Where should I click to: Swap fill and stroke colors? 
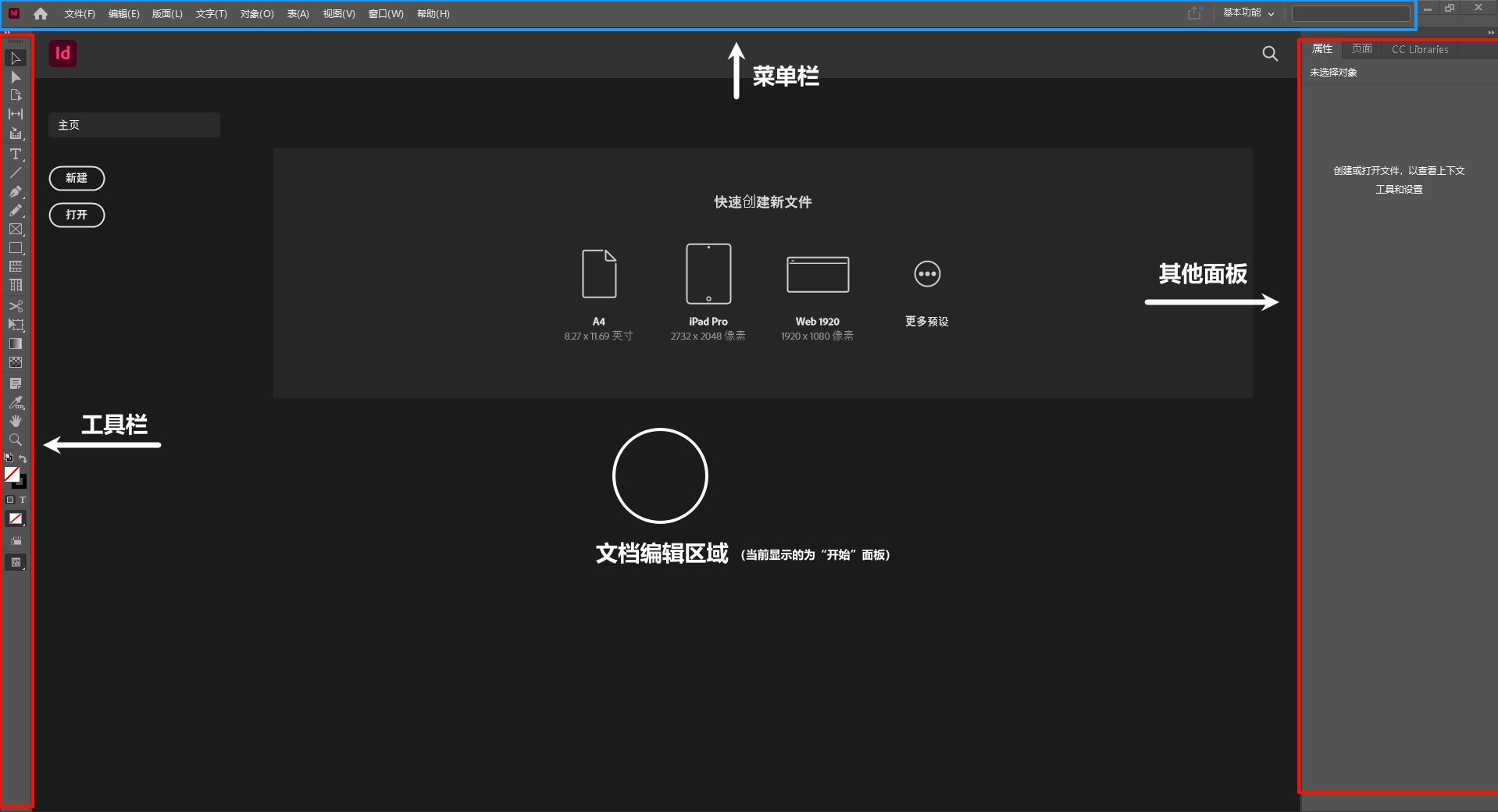(23, 458)
